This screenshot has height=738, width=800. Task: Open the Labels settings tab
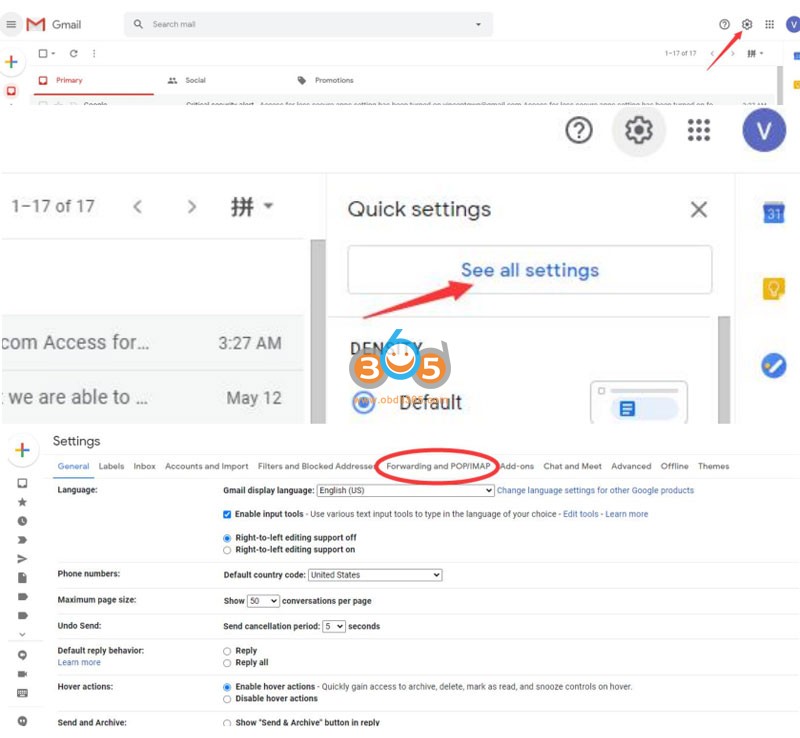coord(111,466)
